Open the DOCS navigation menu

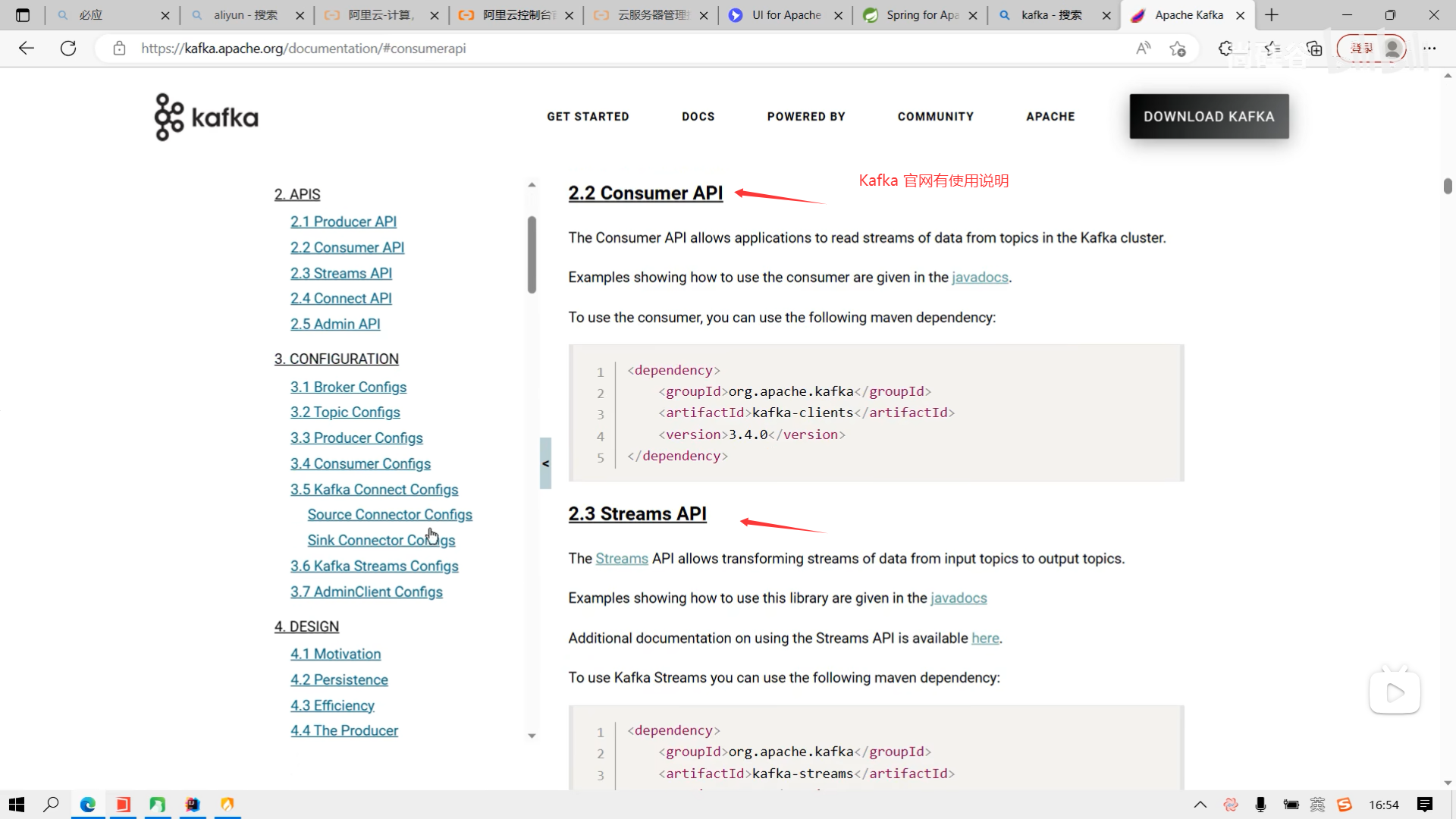pyautogui.click(x=698, y=116)
